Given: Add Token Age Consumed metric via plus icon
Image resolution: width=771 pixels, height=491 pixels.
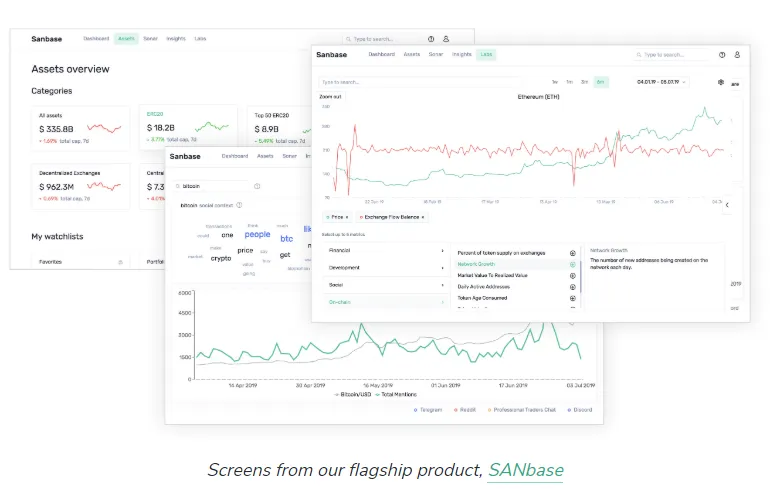Looking at the screenshot, I should pos(572,298).
